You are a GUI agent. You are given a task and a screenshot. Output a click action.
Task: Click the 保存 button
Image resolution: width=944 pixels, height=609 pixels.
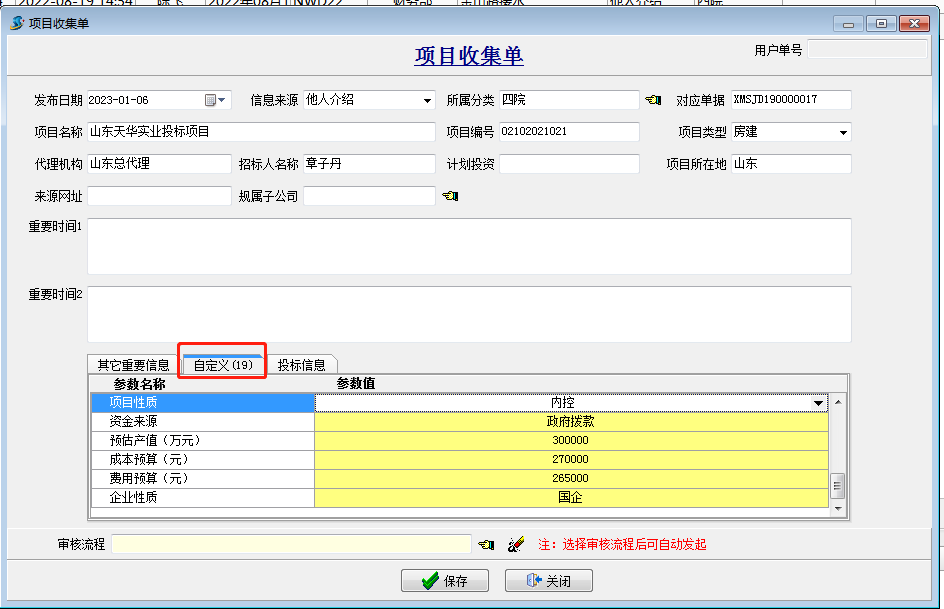coord(445,581)
